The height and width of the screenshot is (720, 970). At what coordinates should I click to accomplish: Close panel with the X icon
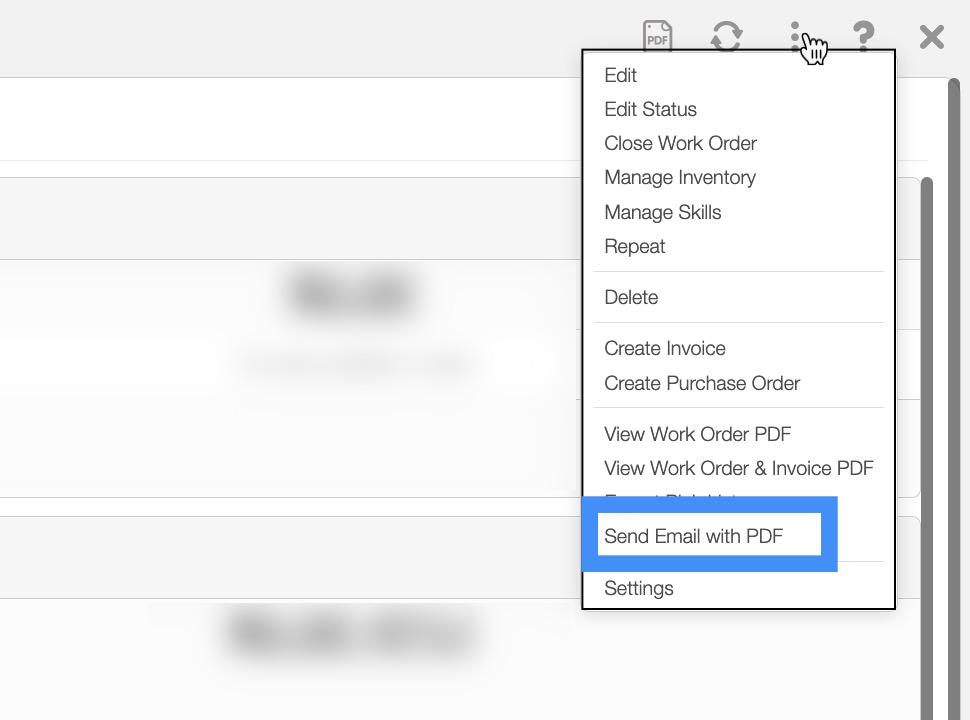pos(931,37)
